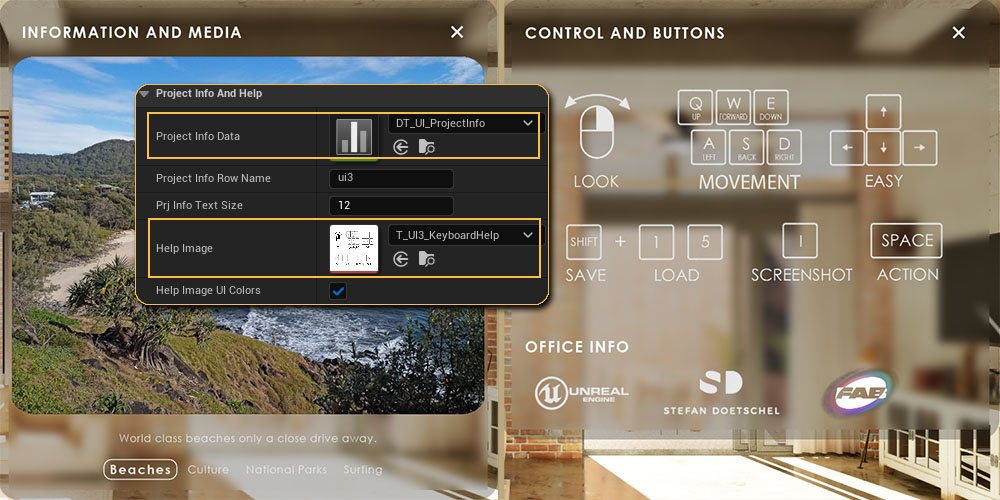1000x500 pixels.
Task: Go to the Surfing tab
Action: pos(363,469)
